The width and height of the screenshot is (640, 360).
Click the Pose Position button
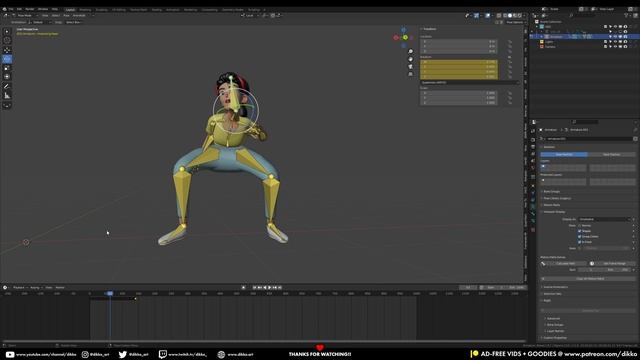[564, 154]
